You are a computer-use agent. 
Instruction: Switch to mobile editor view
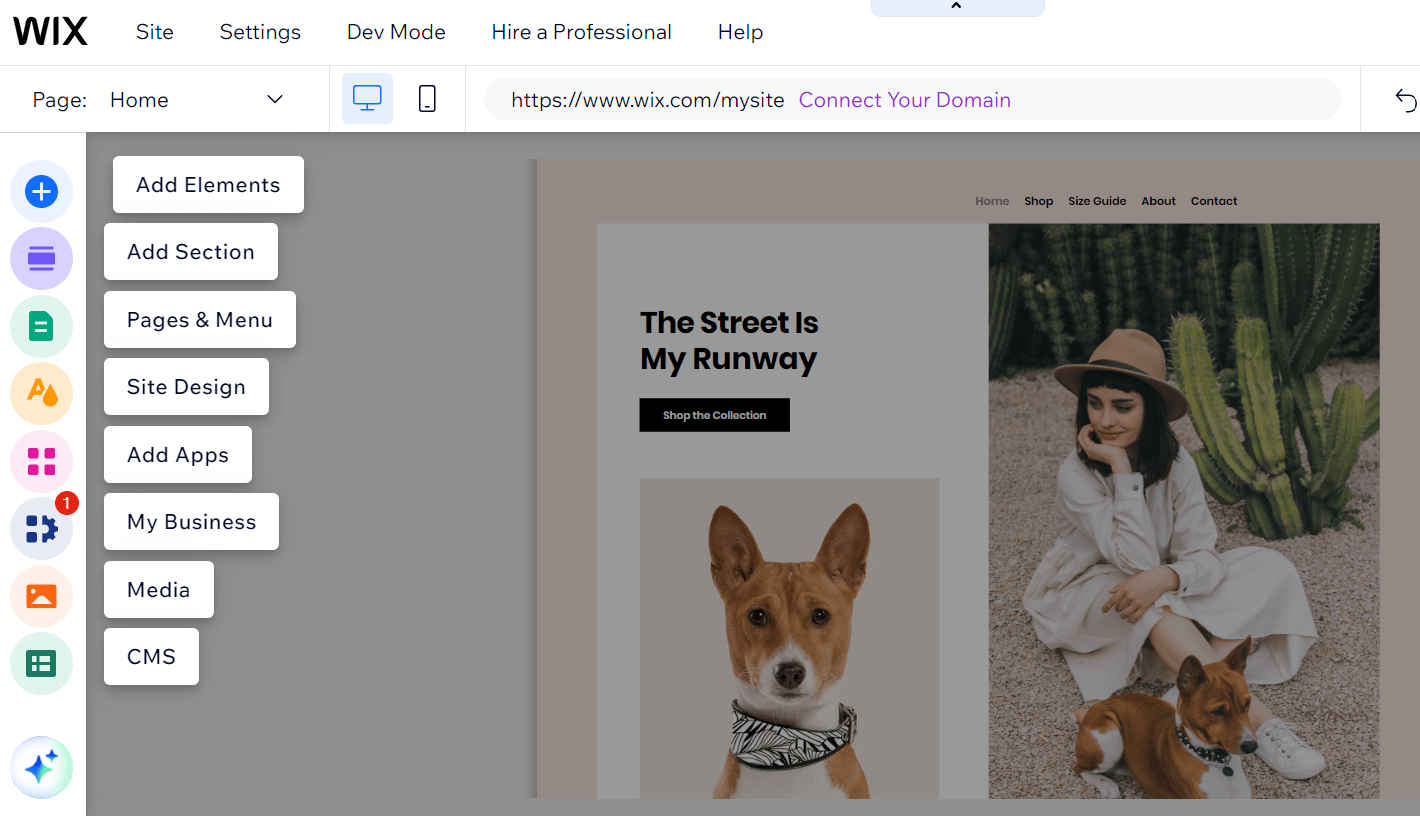(427, 98)
